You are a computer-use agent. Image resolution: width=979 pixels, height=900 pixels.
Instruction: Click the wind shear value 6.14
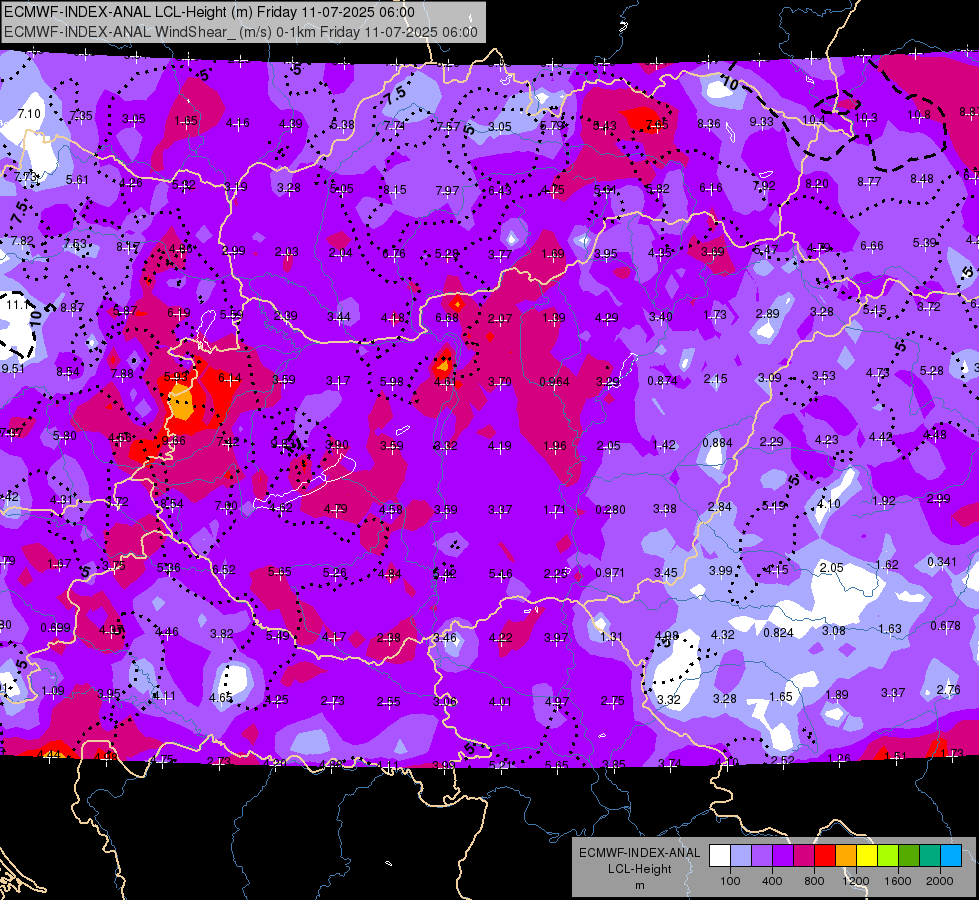pos(230,378)
